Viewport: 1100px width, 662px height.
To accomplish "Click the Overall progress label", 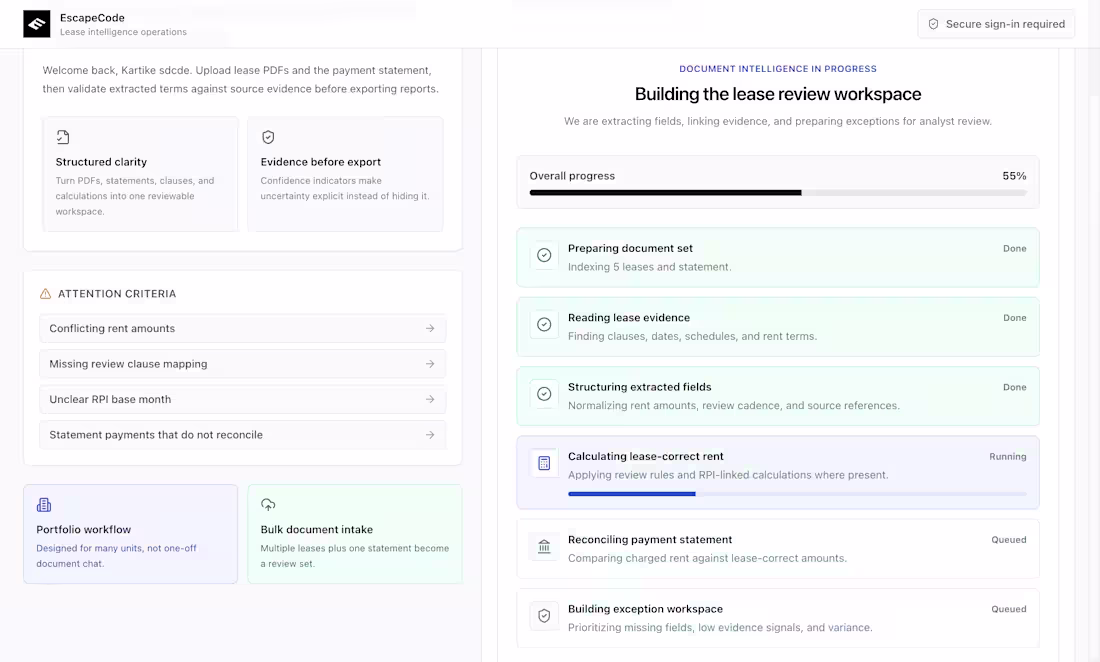I will pos(572,176).
